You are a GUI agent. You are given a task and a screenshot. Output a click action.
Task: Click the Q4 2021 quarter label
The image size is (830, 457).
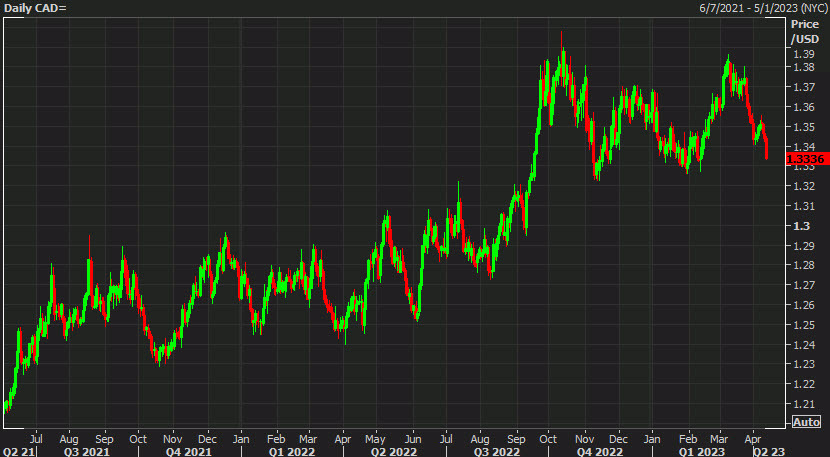[188, 452]
